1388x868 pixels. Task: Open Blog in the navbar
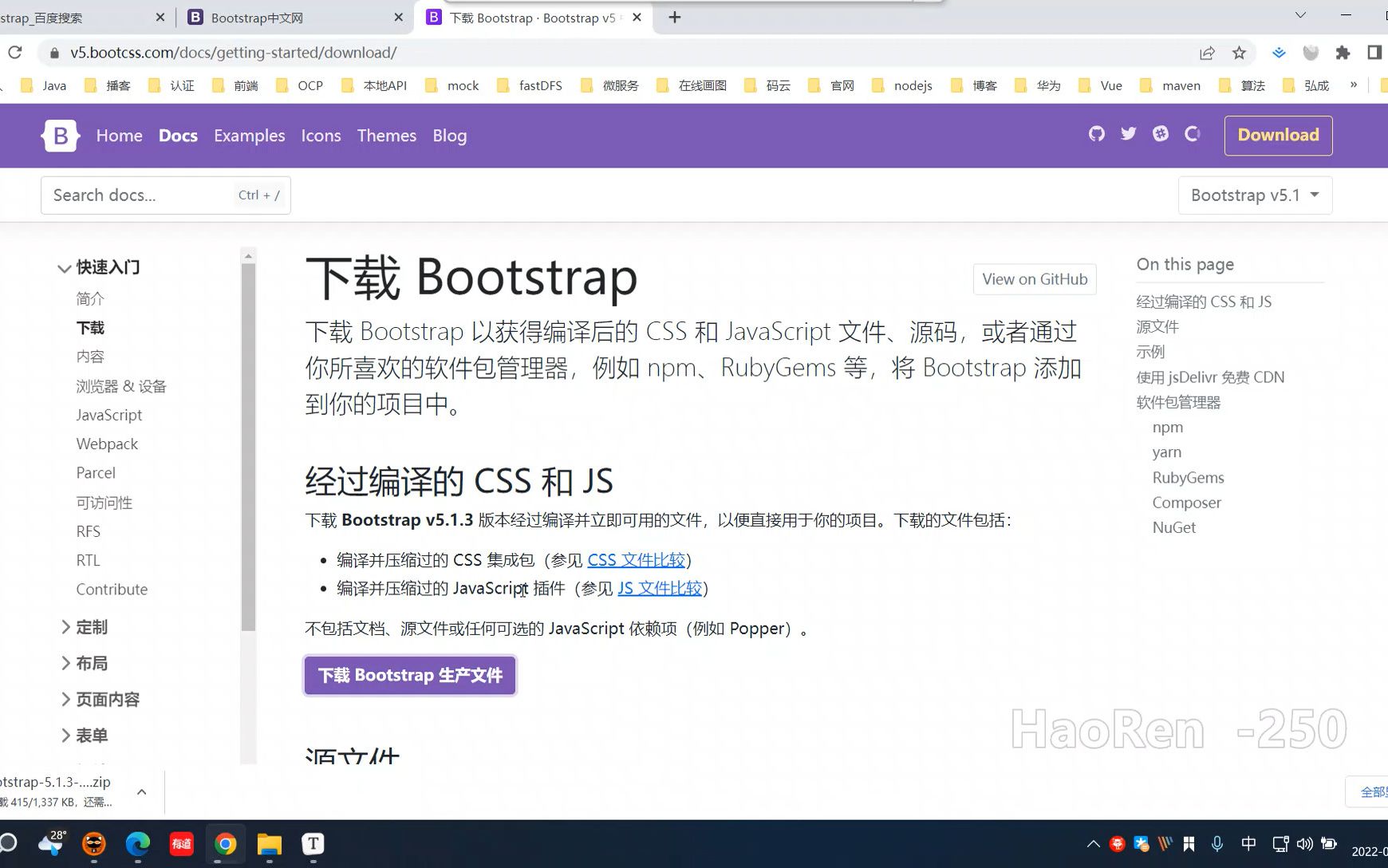(449, 136)
